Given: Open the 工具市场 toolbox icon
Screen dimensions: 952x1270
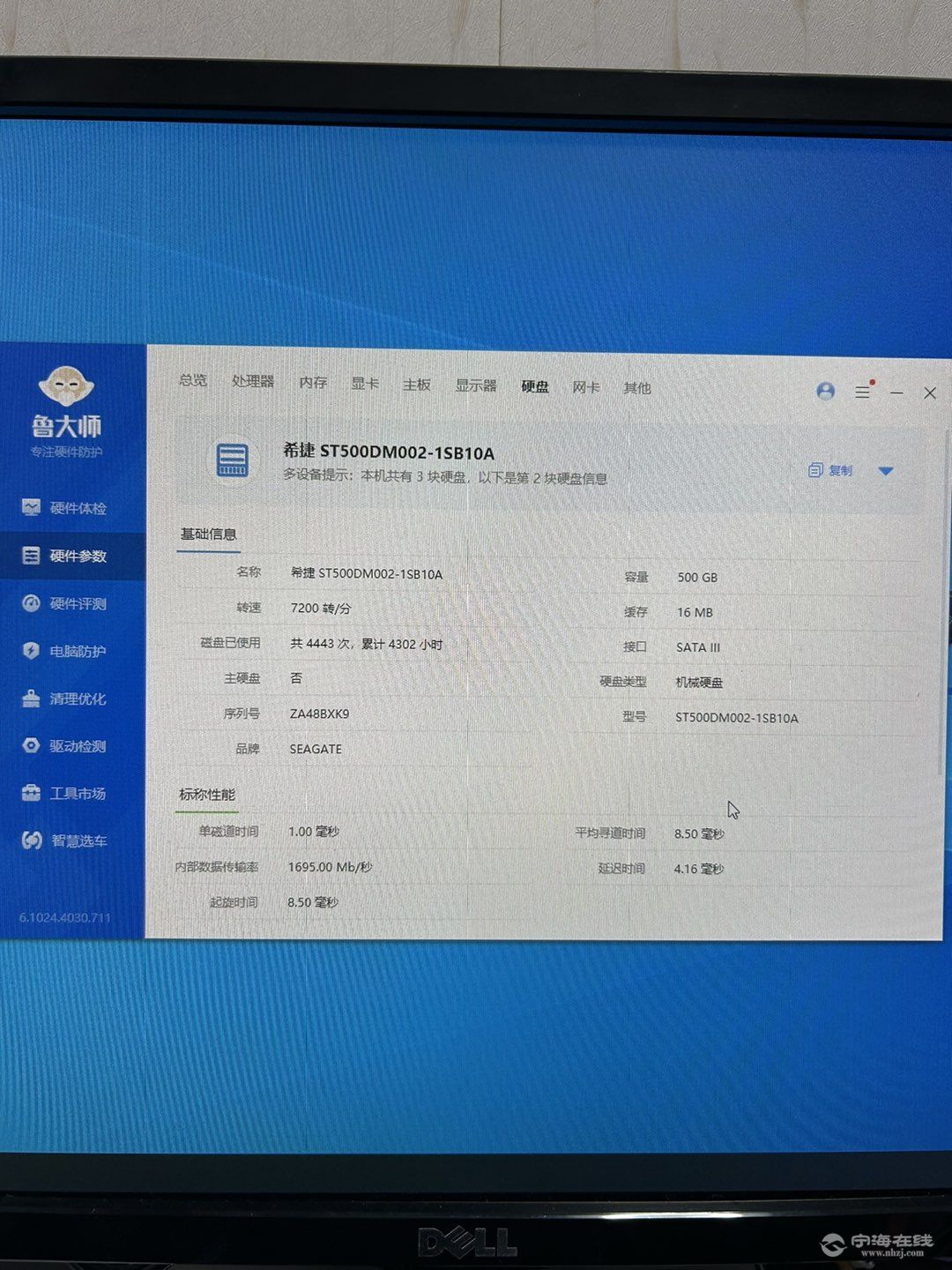Looking at the screenshot, I should (x=31, y=793).
